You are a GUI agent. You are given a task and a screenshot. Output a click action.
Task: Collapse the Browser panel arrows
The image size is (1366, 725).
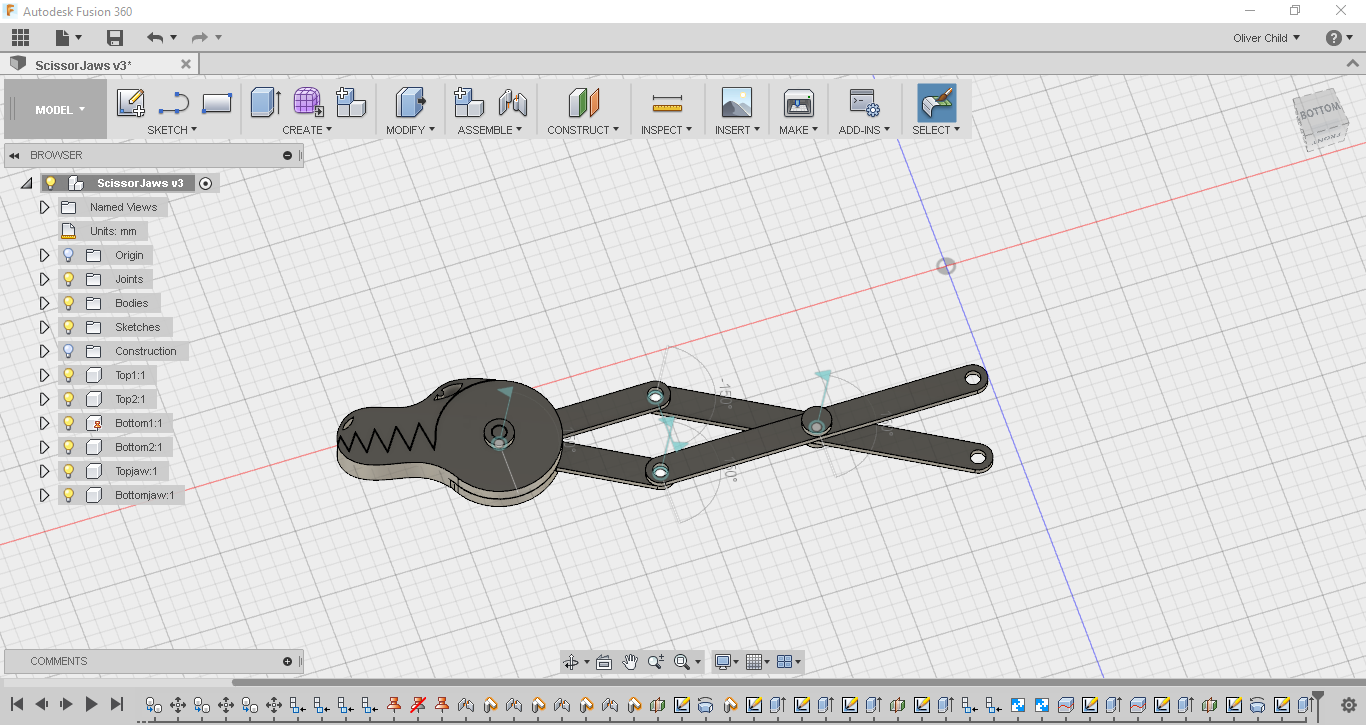click(x=15, y=155)
